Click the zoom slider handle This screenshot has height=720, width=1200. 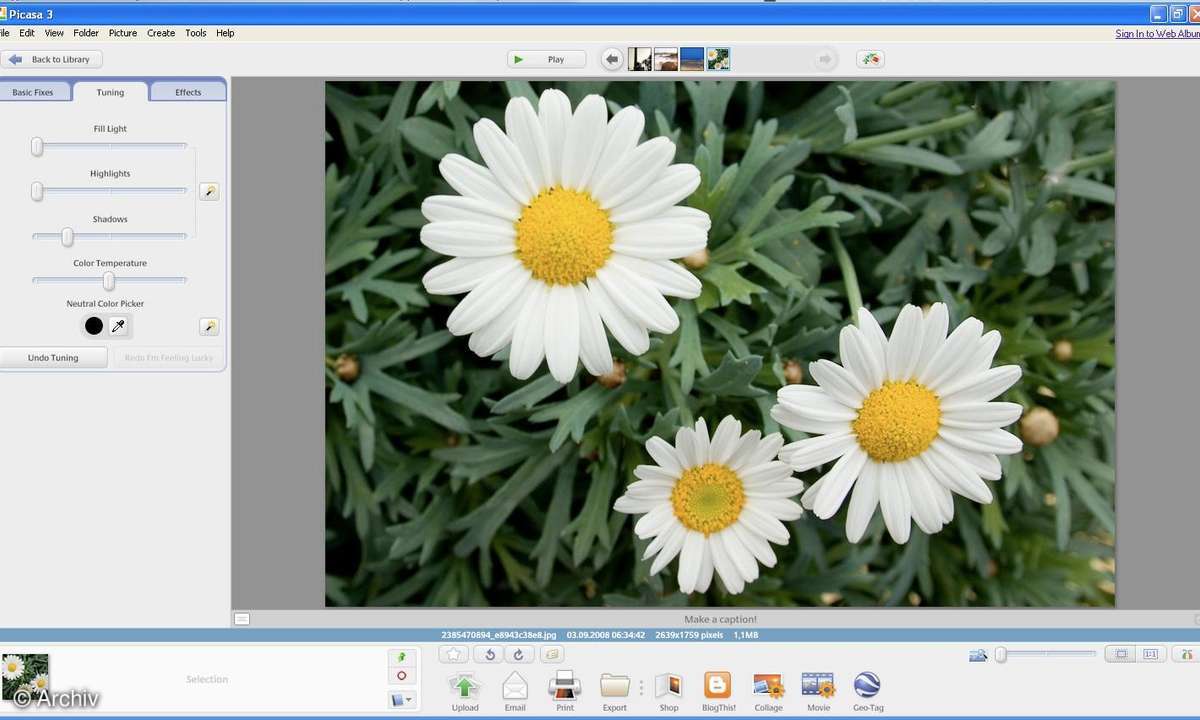1000,654
